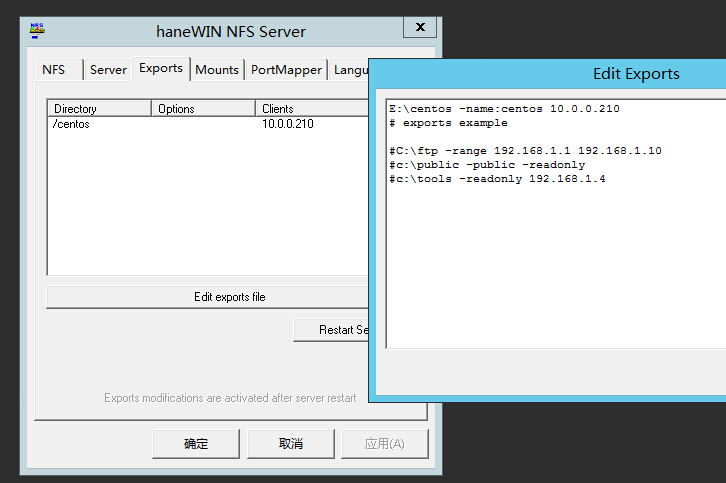Click the haneWIN NFS title bar icon
Image resolution: width=726 pixels, height=483 pixels.
pyautogui.click(x=37, y=30)
